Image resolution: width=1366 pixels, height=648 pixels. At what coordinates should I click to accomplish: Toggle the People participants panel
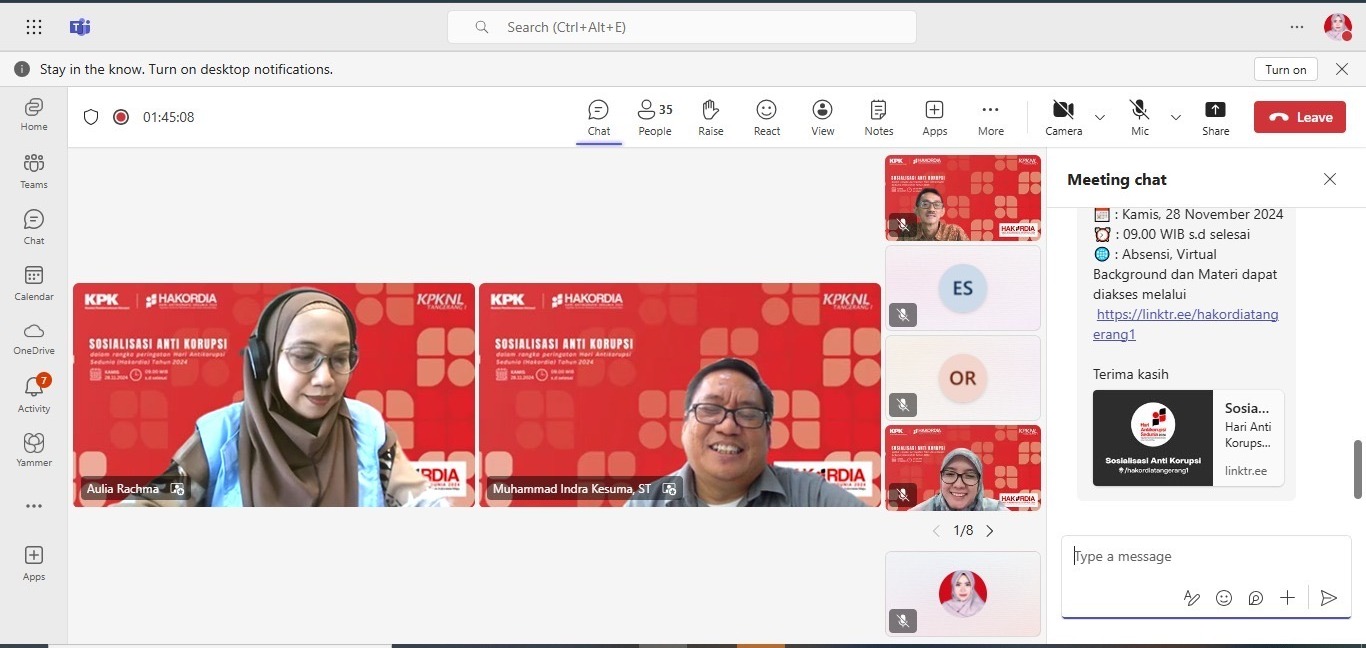pos(655,117)
